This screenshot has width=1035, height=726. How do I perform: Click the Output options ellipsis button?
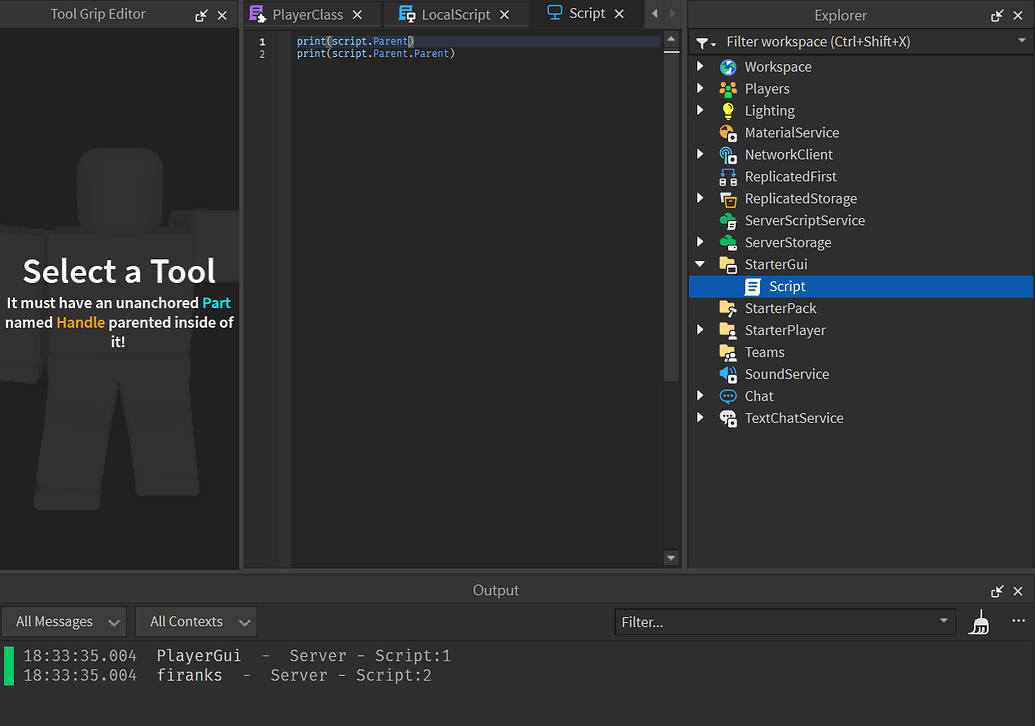tap(1018, 621)
